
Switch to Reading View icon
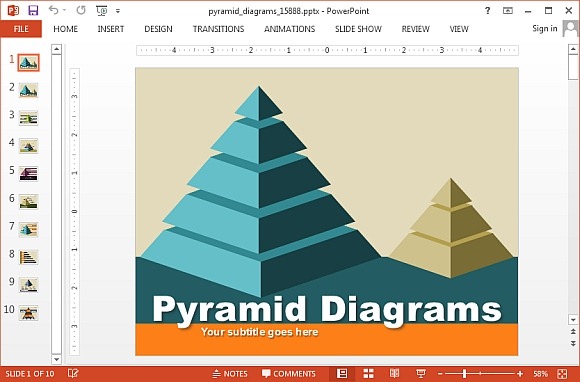point(394,373)
